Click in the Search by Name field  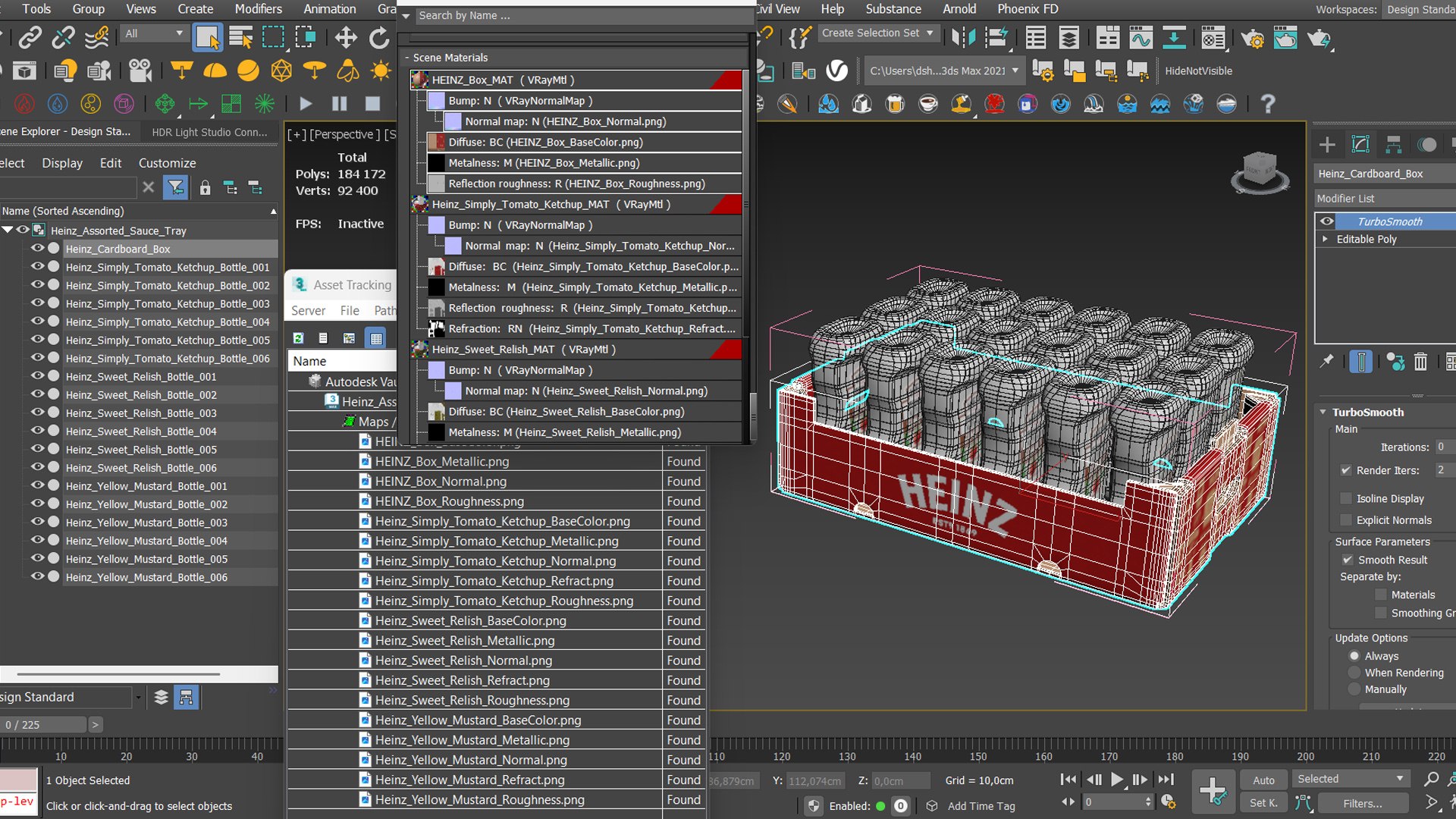pos(584,15)
